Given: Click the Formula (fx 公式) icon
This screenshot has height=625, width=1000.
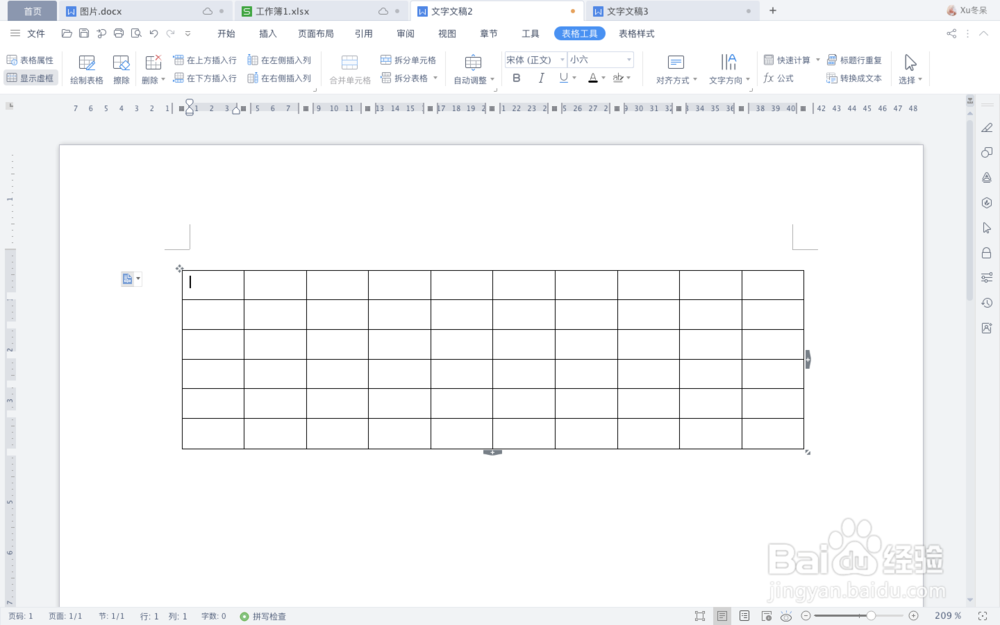Looking at the screenshot, I should (x=779, y=78).
